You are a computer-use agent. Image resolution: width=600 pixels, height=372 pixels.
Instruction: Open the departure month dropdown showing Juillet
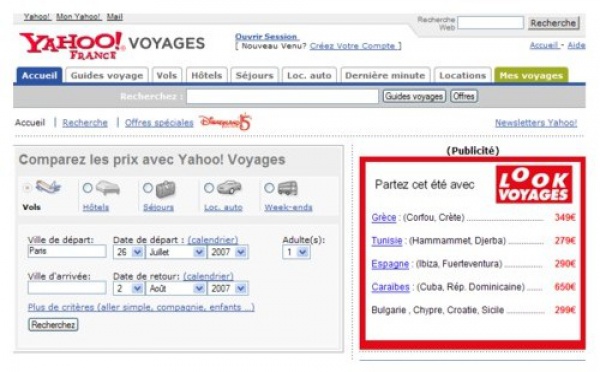[x=176, y=252]
